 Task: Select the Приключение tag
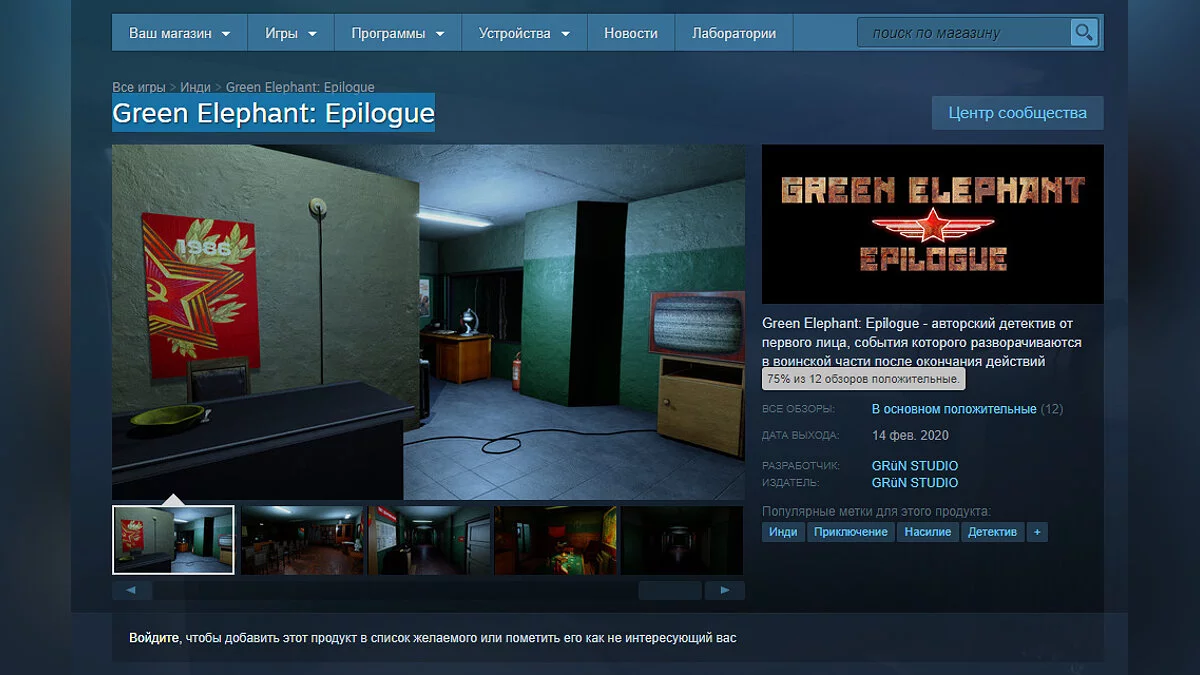[851, 532]
